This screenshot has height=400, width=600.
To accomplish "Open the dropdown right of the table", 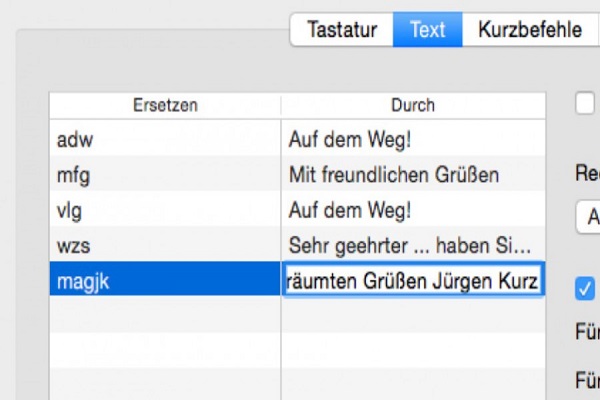I will [x=589, y=217].
